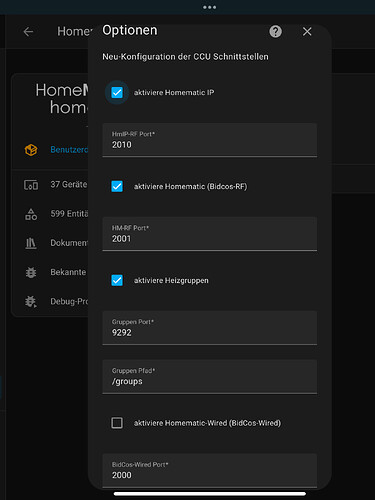Open the Benutzerdefiniert link
Image resolution: width=375 pixels, height=500 pixels.
[x=69, y=150]
